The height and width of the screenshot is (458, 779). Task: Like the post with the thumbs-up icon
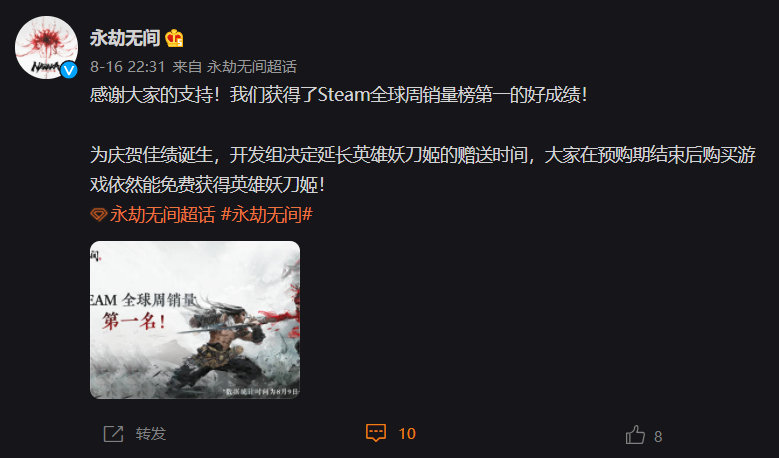(x=635, y=435)
